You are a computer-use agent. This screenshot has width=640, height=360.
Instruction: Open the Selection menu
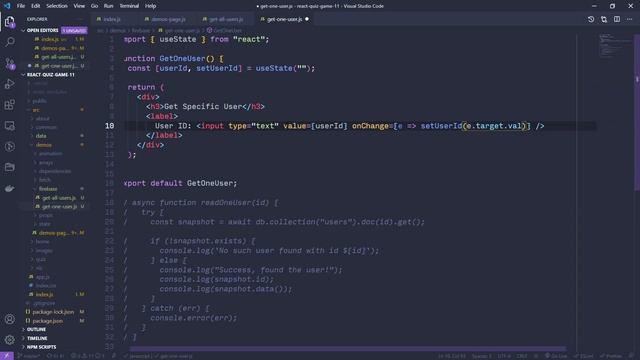(x=57, y=6)
